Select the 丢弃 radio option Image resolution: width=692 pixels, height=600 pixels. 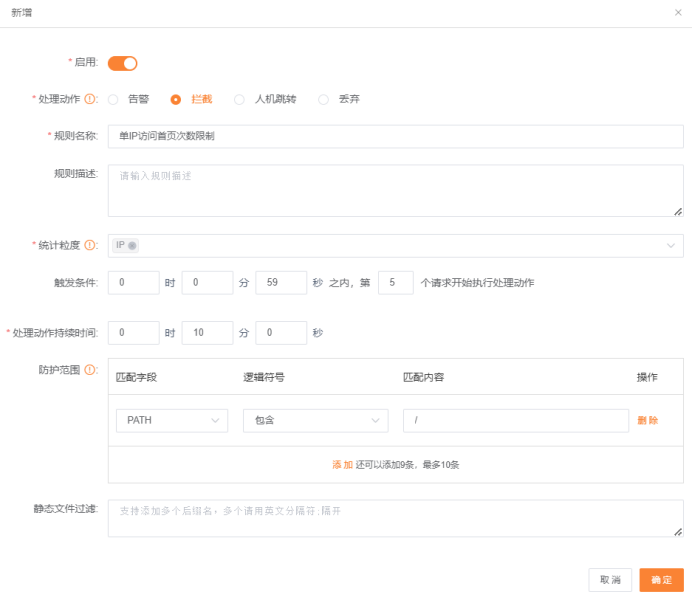pos(323,100)
